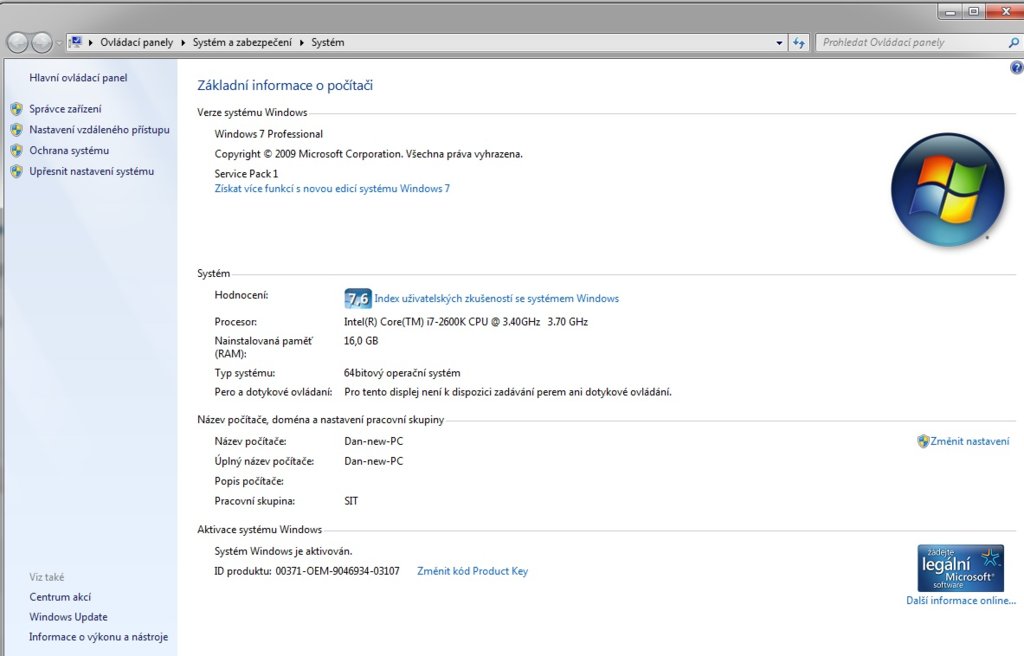Open the address bar history dropdown arrow

point(780,43)
